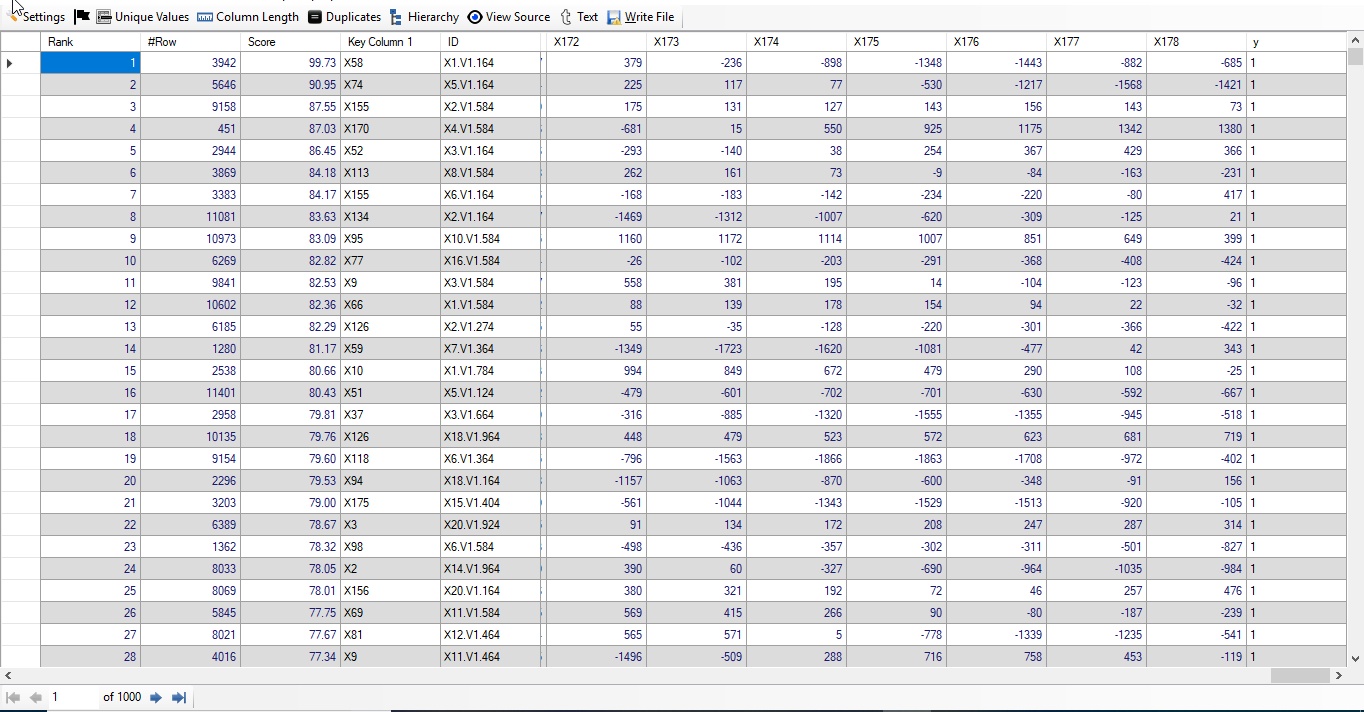Screen dimensions: 1364x712
Task: Click the black flag icon in the toolbar
Action: (82, 17)
